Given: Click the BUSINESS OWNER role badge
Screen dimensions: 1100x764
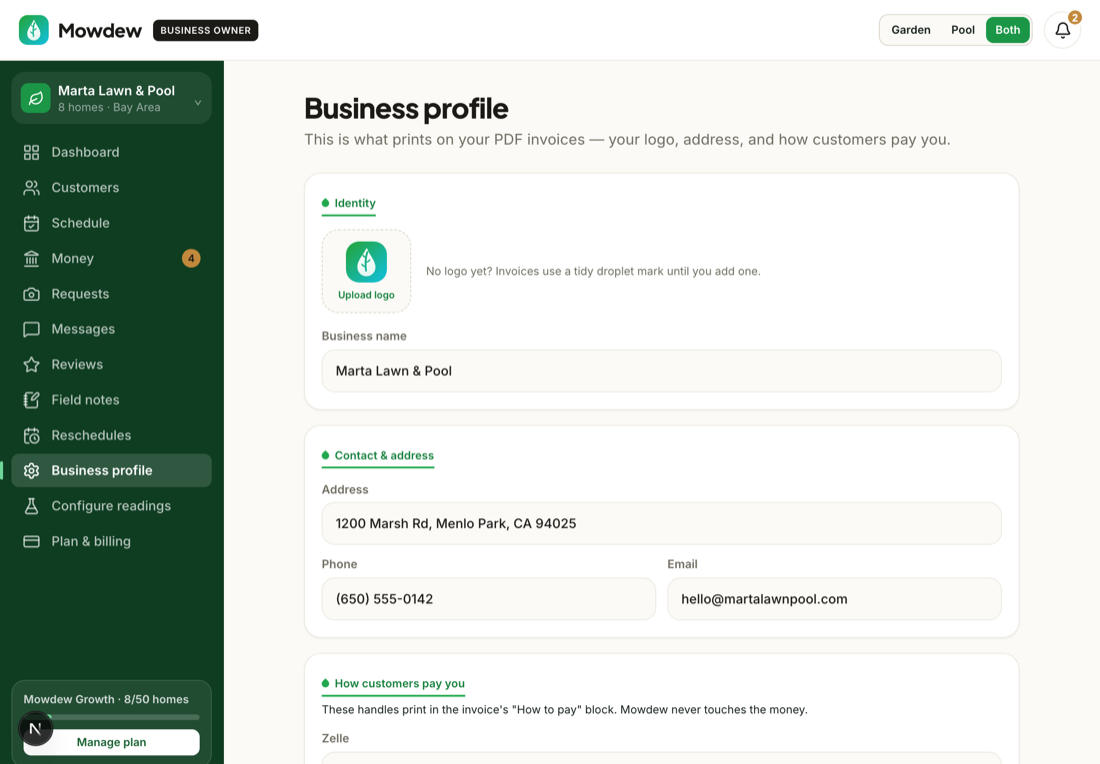Looking at the screenshot, I should (x=206, y=30).
